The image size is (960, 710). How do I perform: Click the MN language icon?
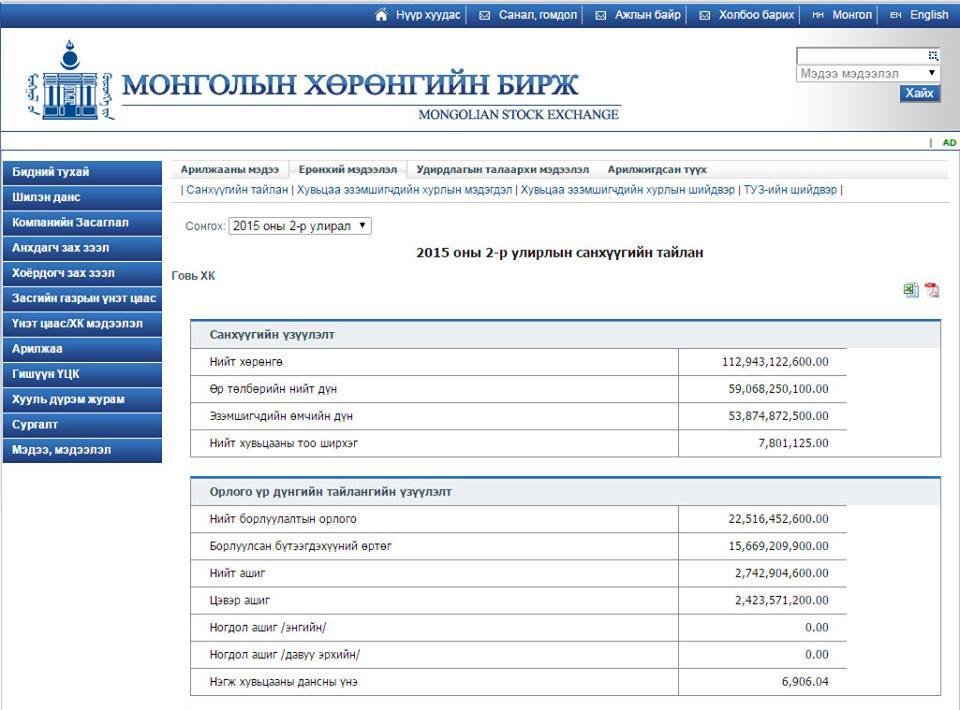tap(818, 15)
